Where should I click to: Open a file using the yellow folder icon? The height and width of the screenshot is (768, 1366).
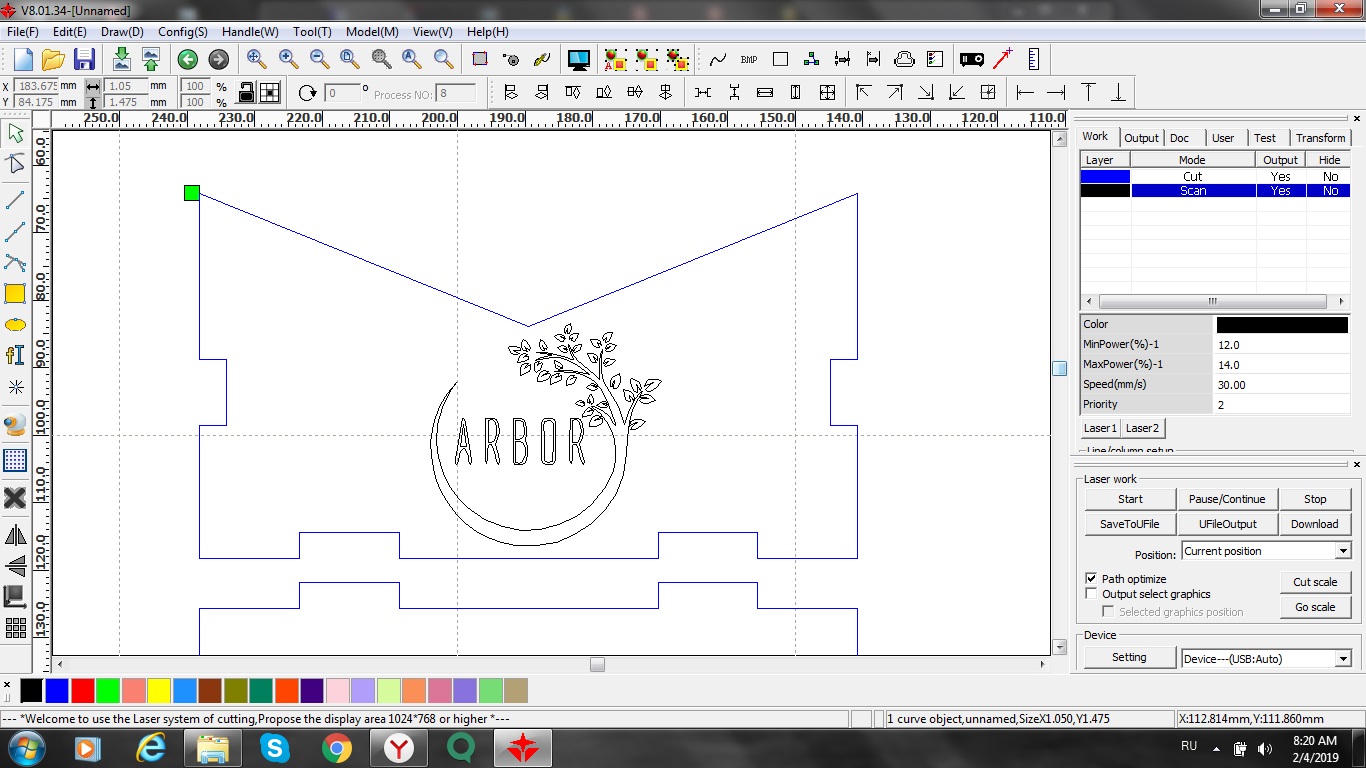point(53,59)
